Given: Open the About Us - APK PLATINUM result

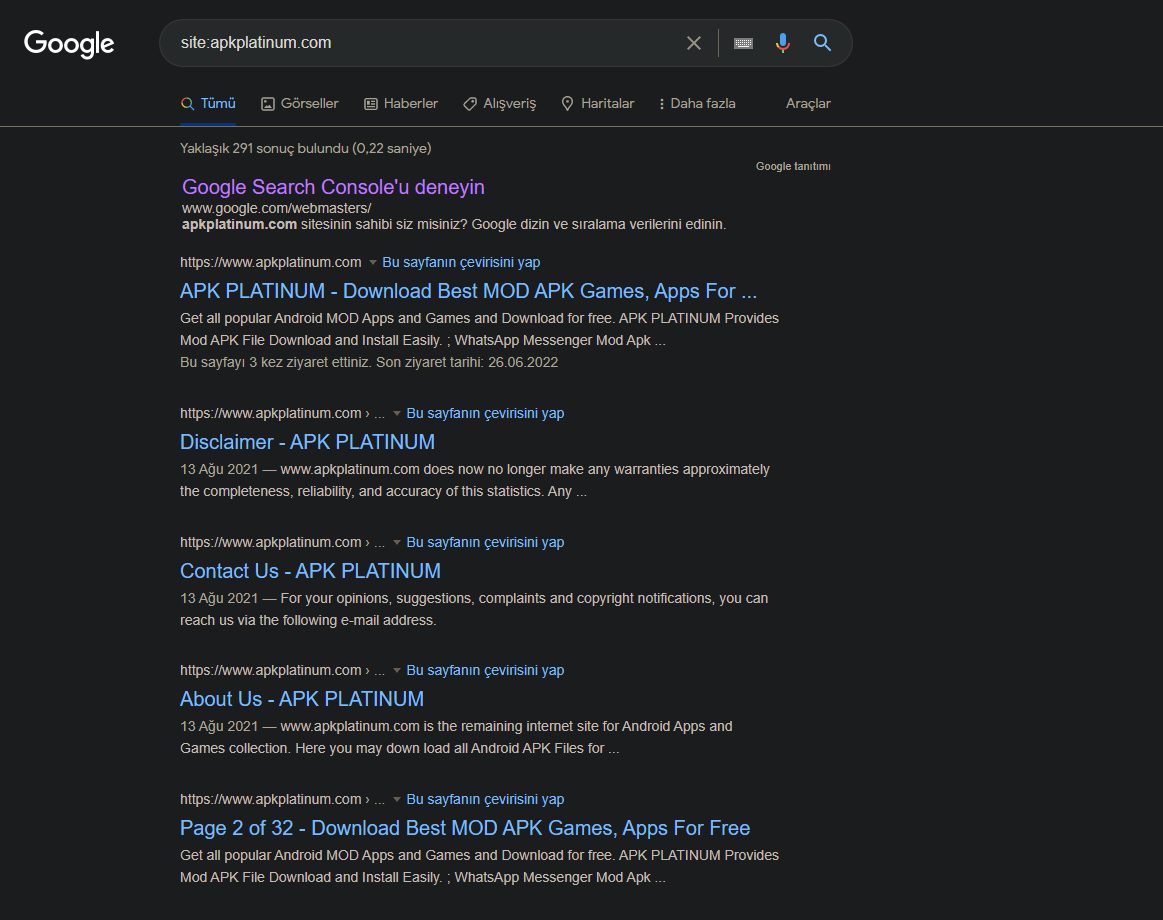Looking at the screenshot, I should pyautogui.click(x=302, y=699).
